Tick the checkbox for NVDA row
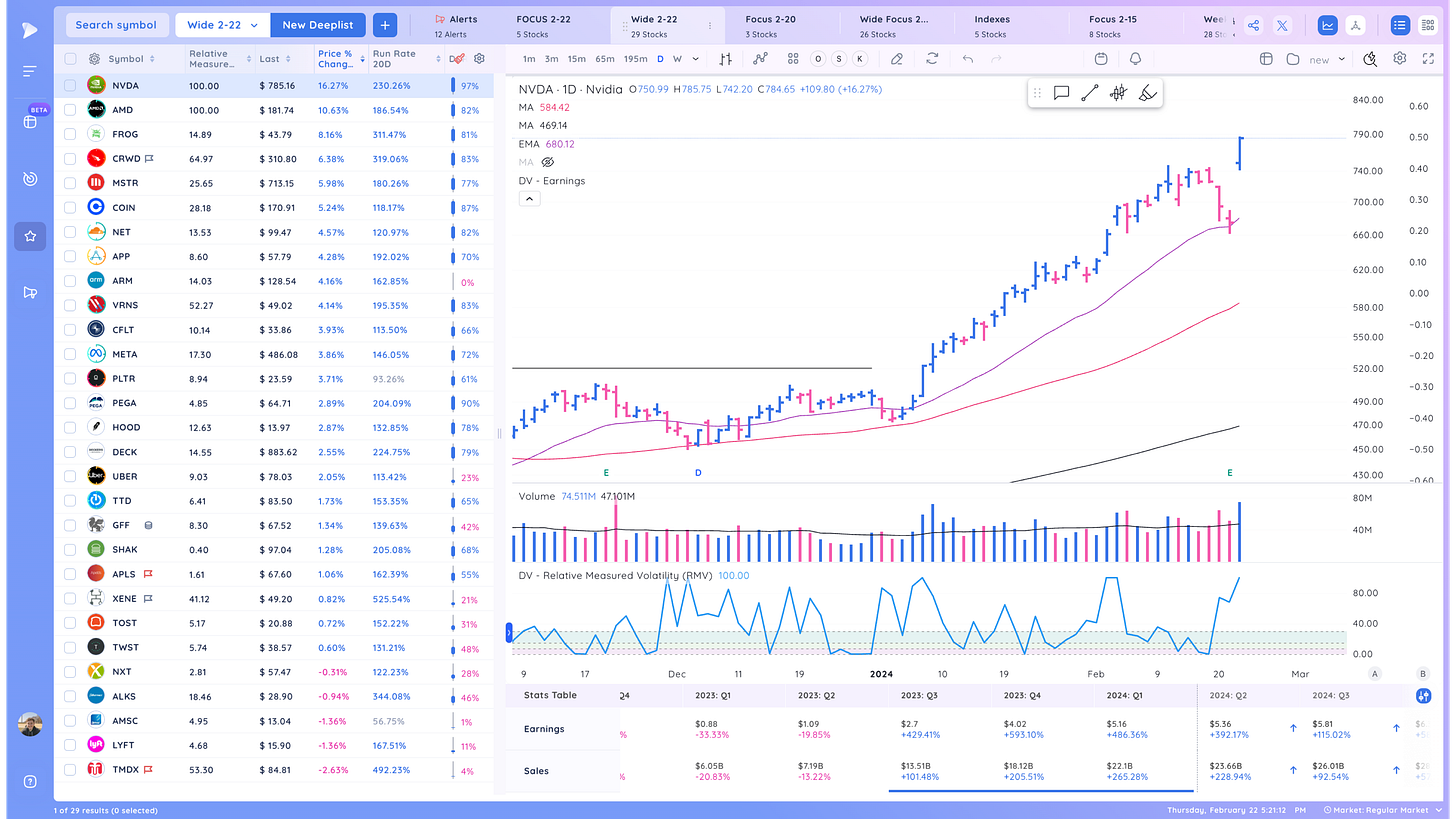This screenshot has width=1456, height=819. [x=70, y=86]
